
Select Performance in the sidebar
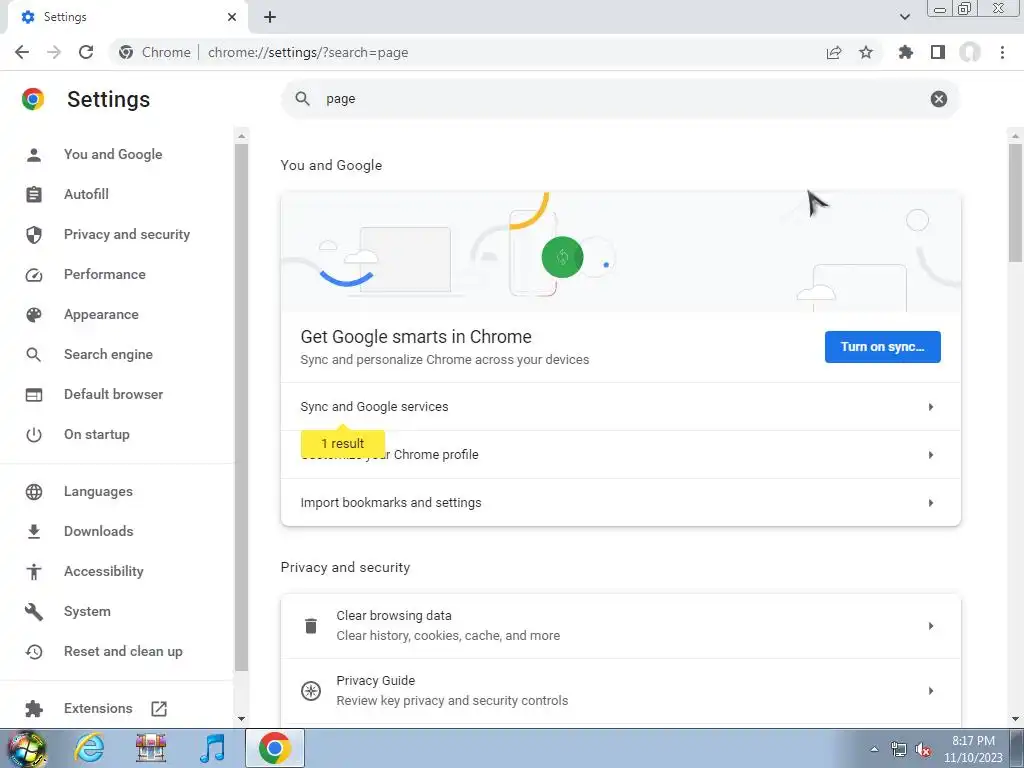point(104,274)
